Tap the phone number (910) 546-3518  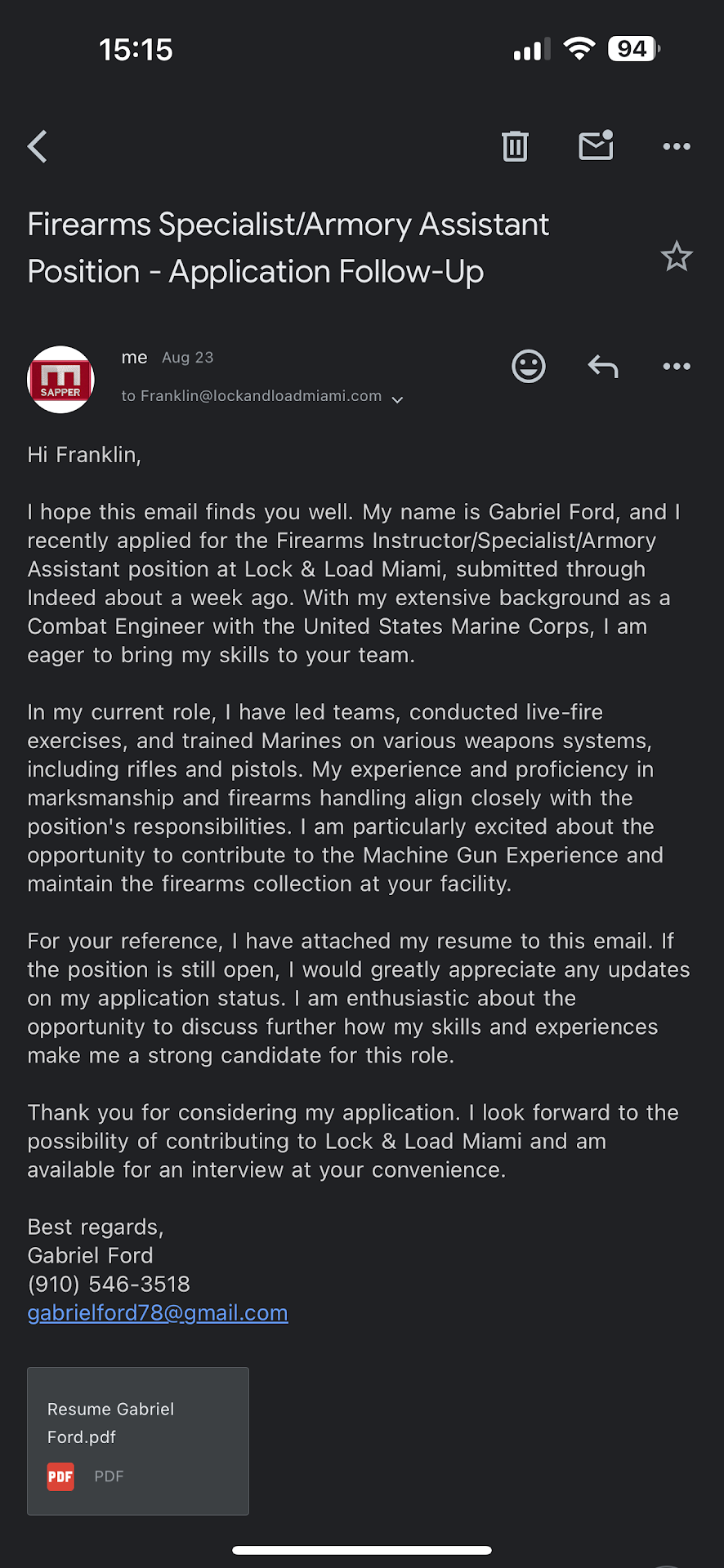[x=109, y=1284]
